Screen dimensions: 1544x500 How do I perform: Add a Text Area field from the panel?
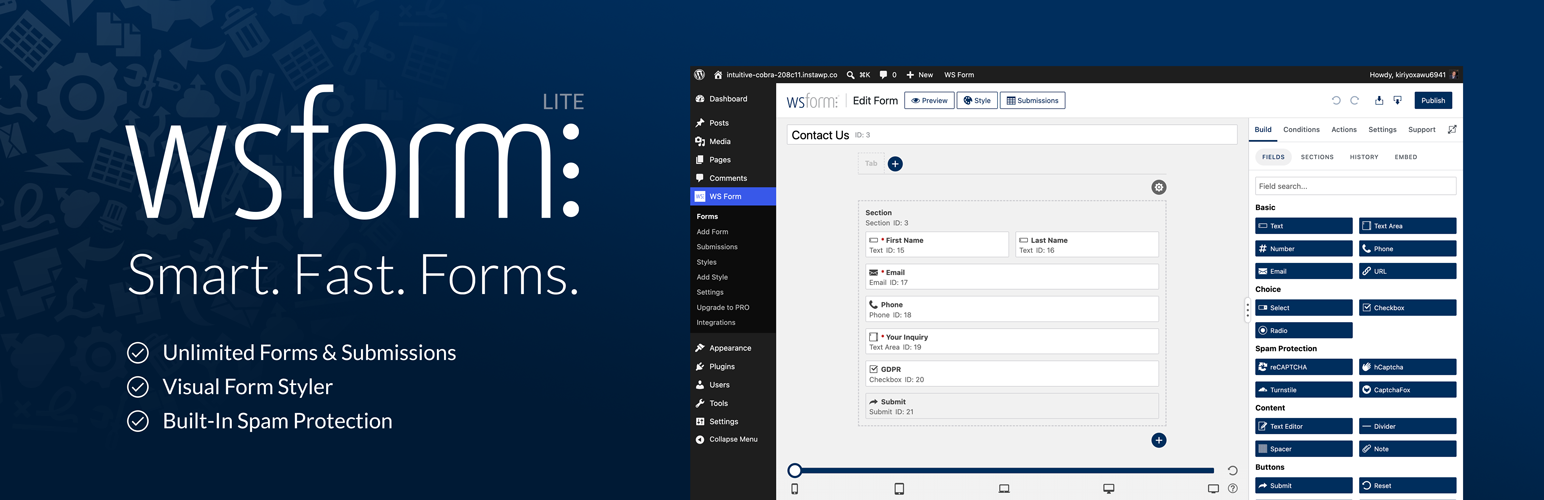point(1407,226)
